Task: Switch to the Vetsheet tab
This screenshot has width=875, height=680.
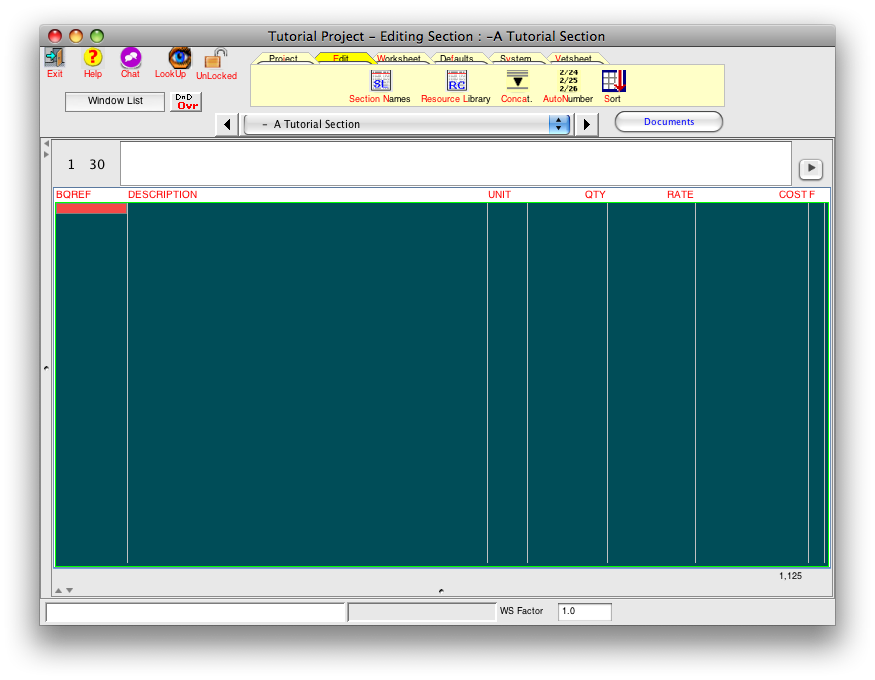Action: click(x=573, y=58)
